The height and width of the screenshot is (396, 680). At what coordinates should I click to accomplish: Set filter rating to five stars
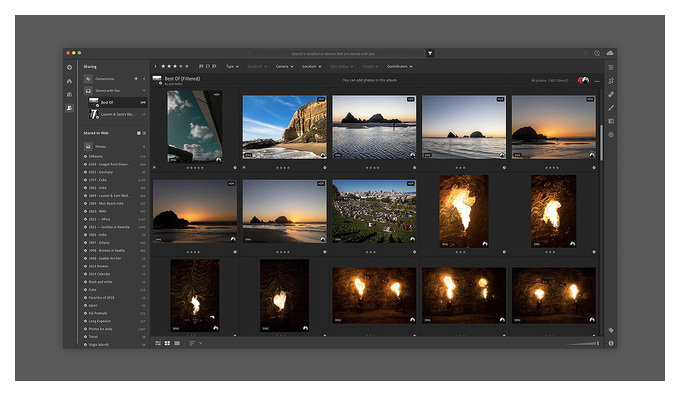187,66
